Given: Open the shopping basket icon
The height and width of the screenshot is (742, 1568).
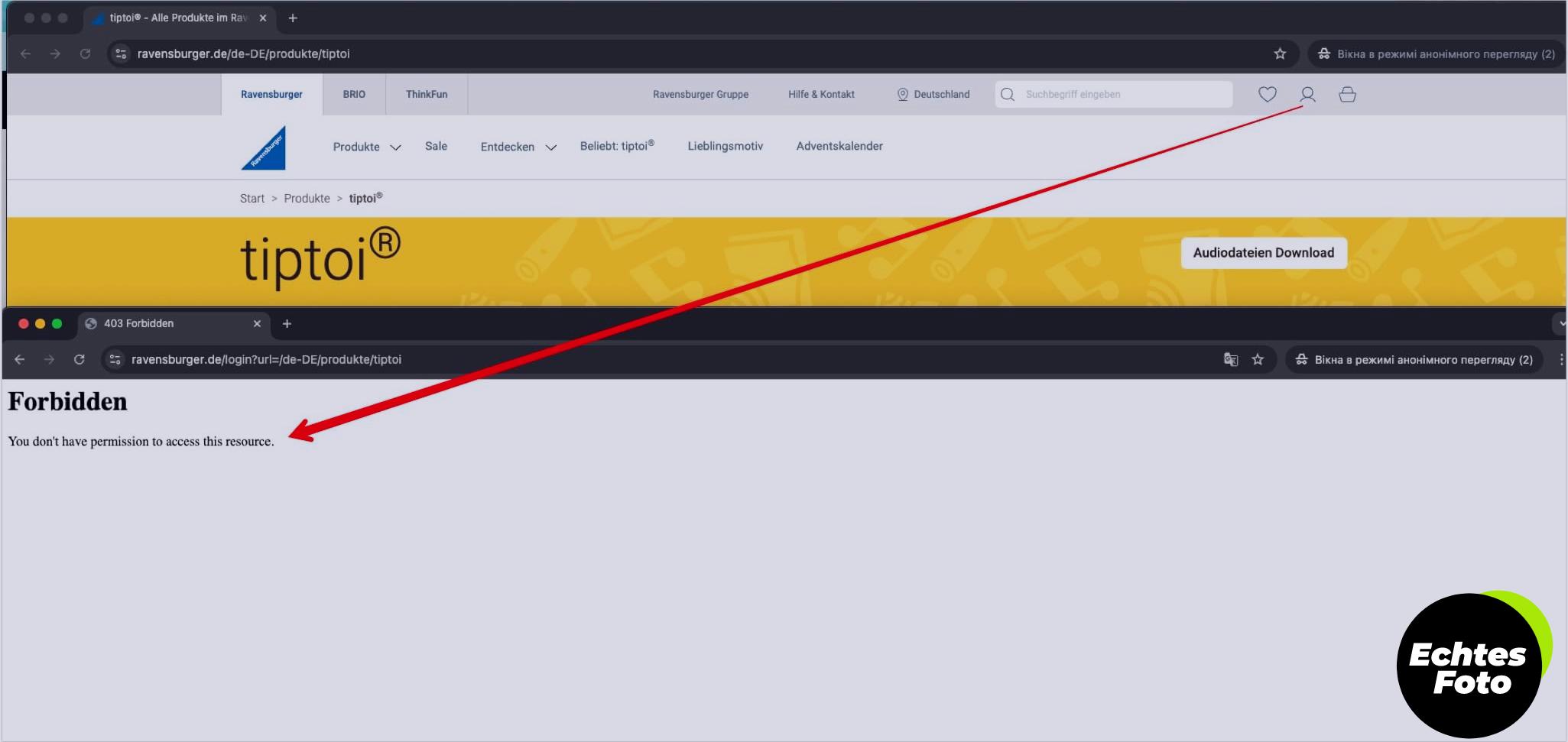Looking at the screenshot, I should 1347,94.
